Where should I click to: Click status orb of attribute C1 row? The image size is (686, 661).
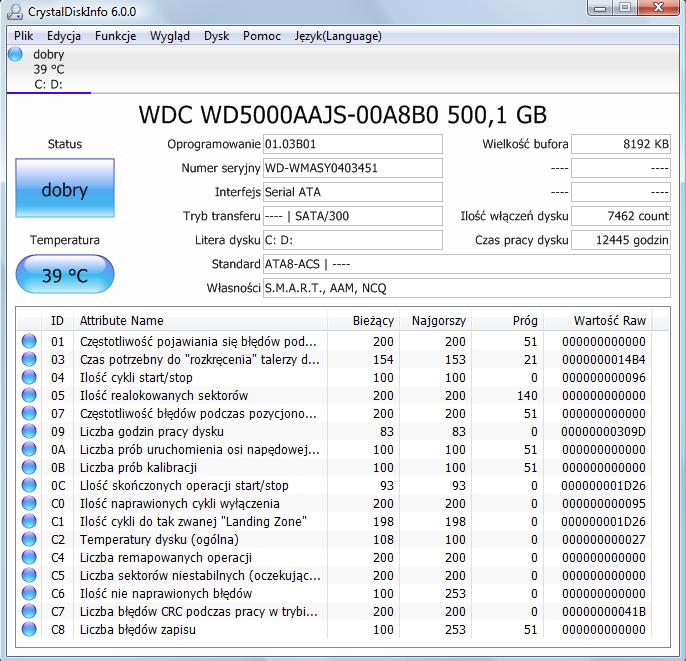pyautogui.click(x=29, y=521)
